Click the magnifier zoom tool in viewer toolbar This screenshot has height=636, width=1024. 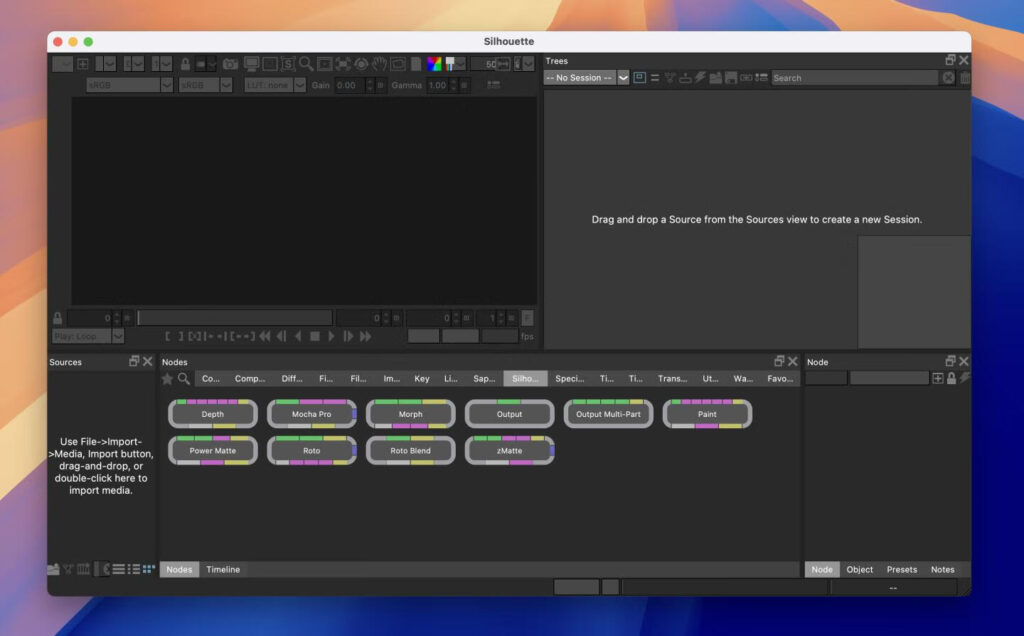point(306,64)
